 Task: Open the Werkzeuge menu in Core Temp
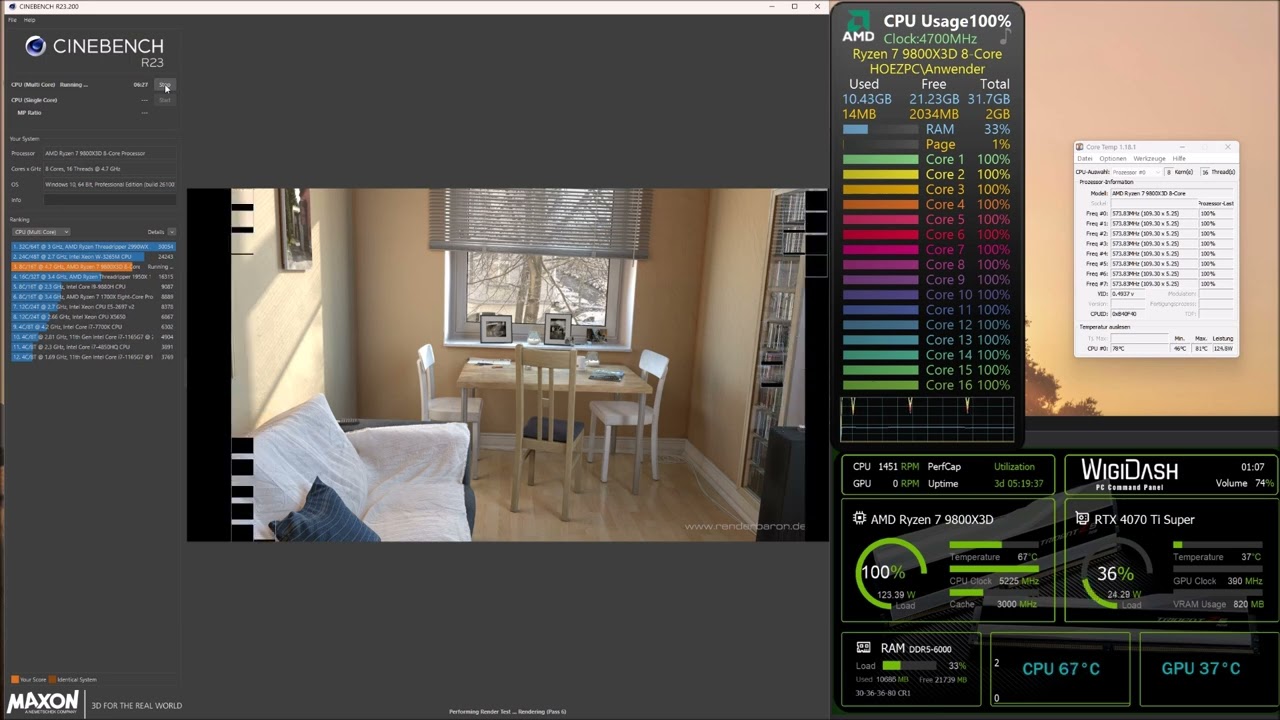click(1149, 158)
